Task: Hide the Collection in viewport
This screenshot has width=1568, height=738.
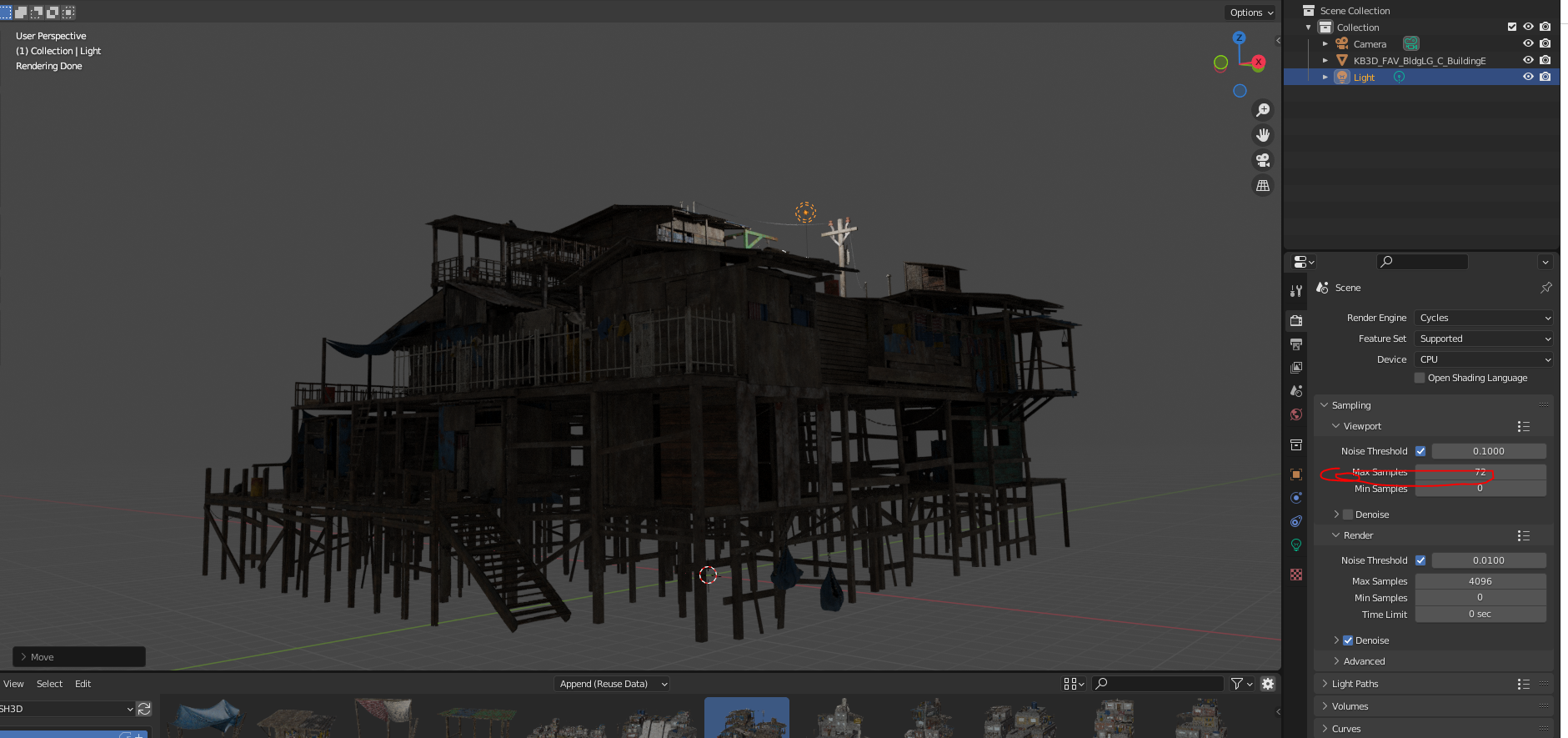Action: click(1528, 27)
